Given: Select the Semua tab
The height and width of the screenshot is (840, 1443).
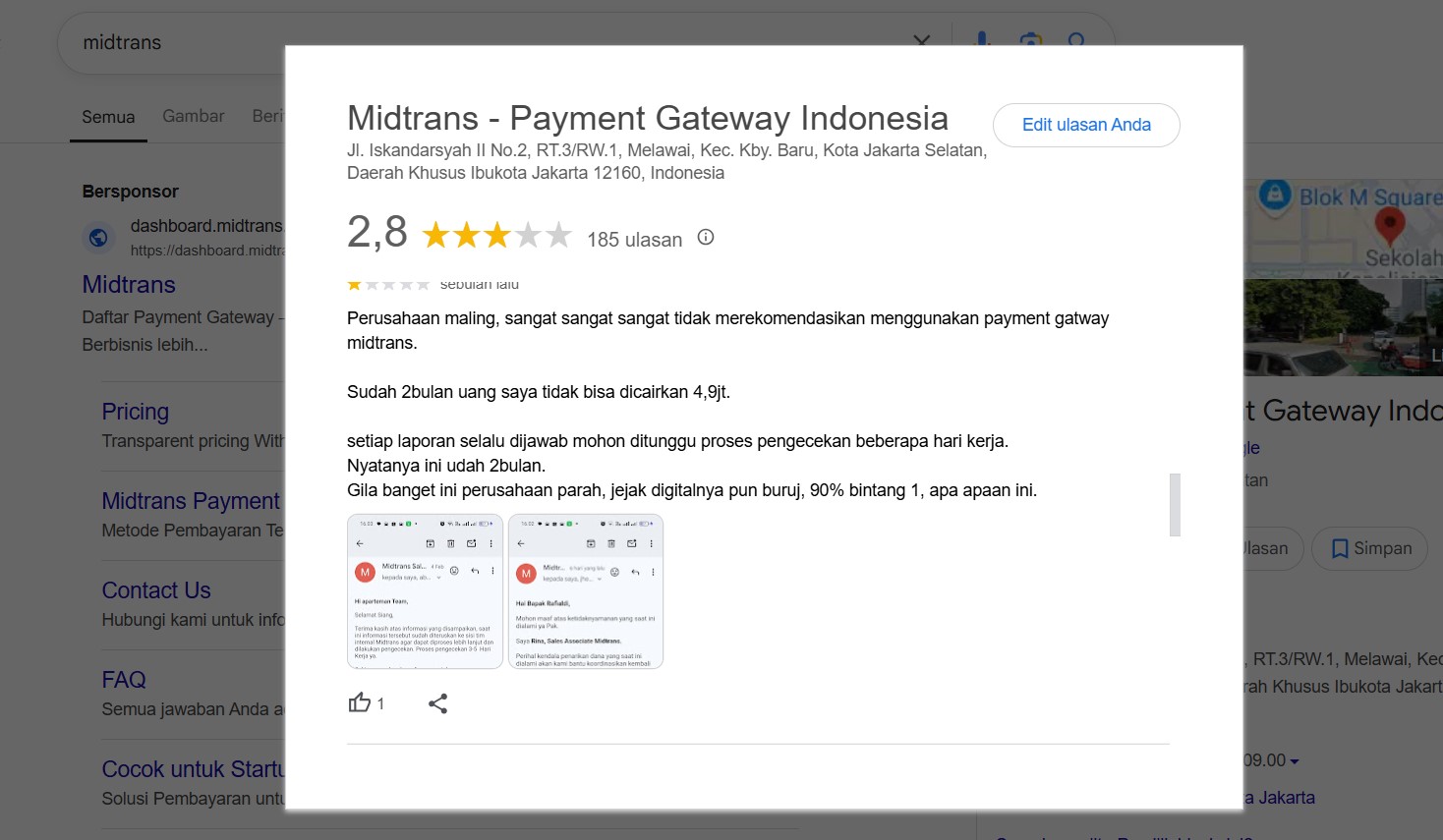Looking at the screenshot, I should pos(108,117).
